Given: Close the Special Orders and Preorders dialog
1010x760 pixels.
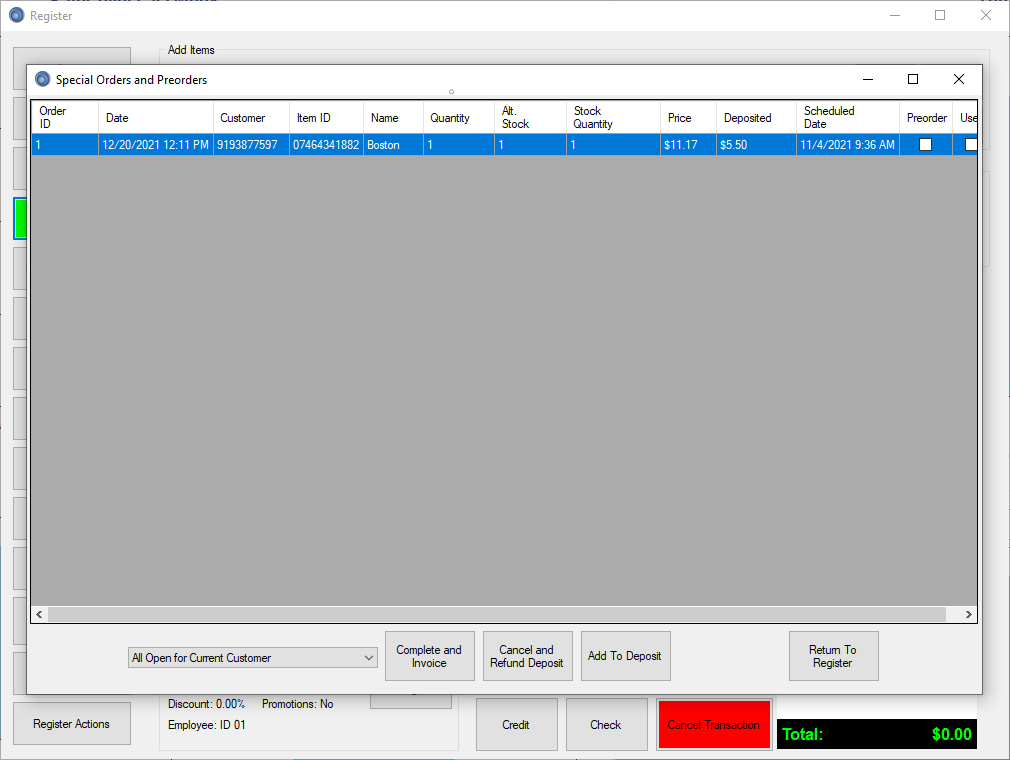Looking at the screenshot, I should coord(958,79).
